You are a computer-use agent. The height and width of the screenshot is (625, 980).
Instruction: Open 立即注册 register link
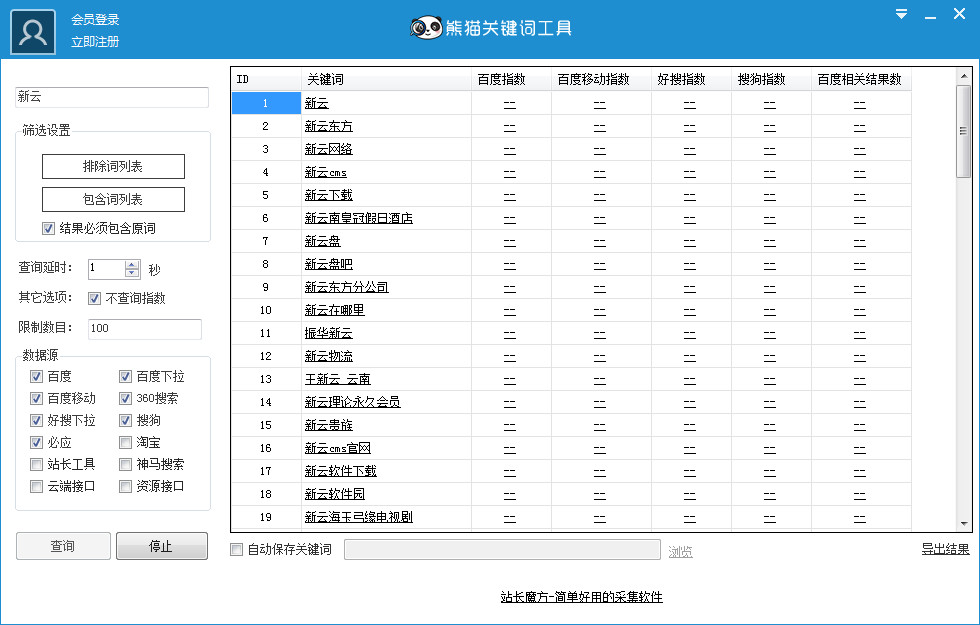95,42
